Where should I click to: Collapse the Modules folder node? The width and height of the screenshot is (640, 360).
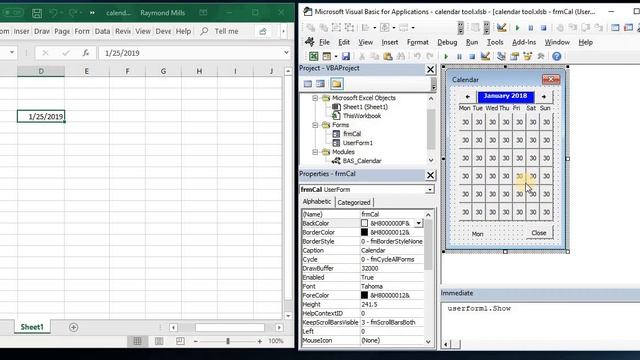pyautogui.click(x=315, y=152)
